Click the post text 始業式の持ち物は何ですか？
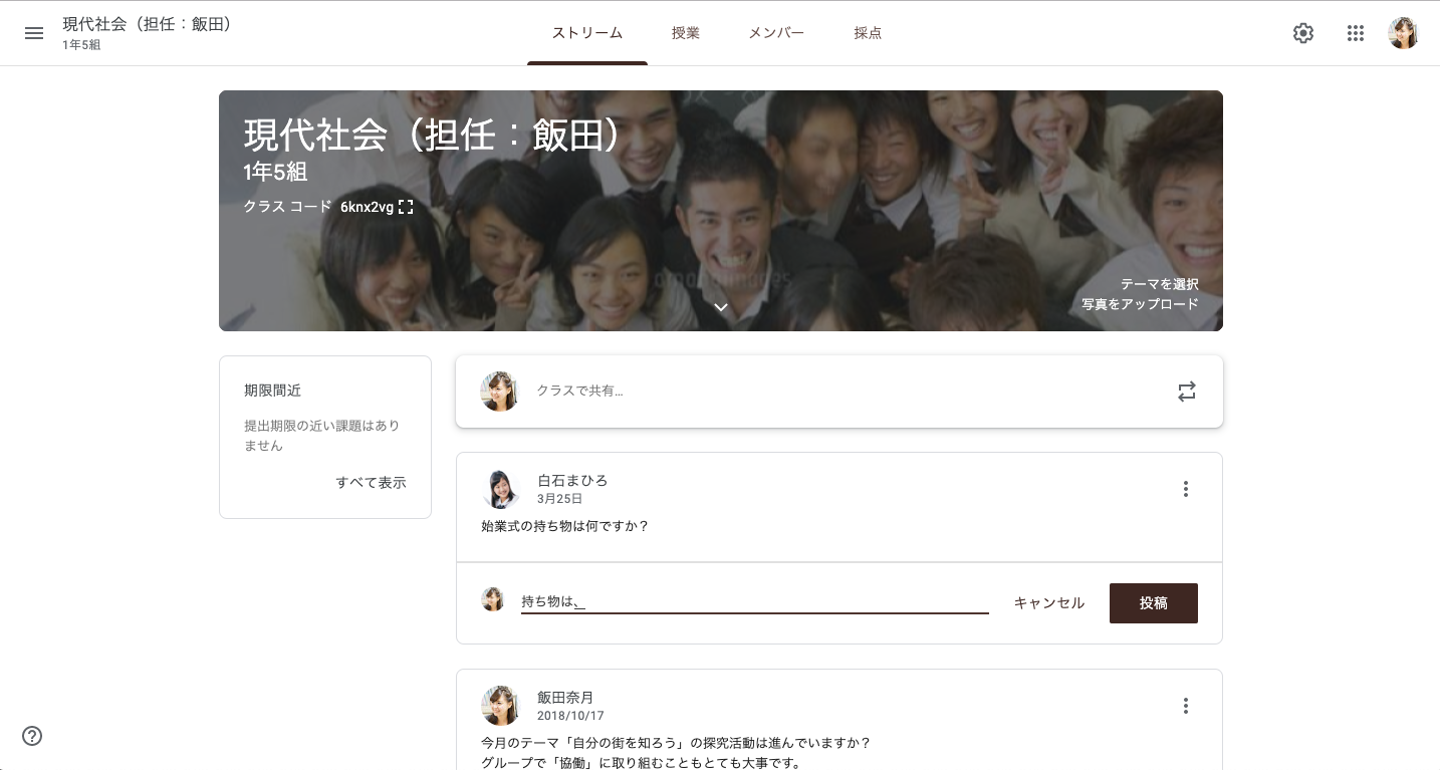The height and width of the screenshot is (770, 1440). 565,526
